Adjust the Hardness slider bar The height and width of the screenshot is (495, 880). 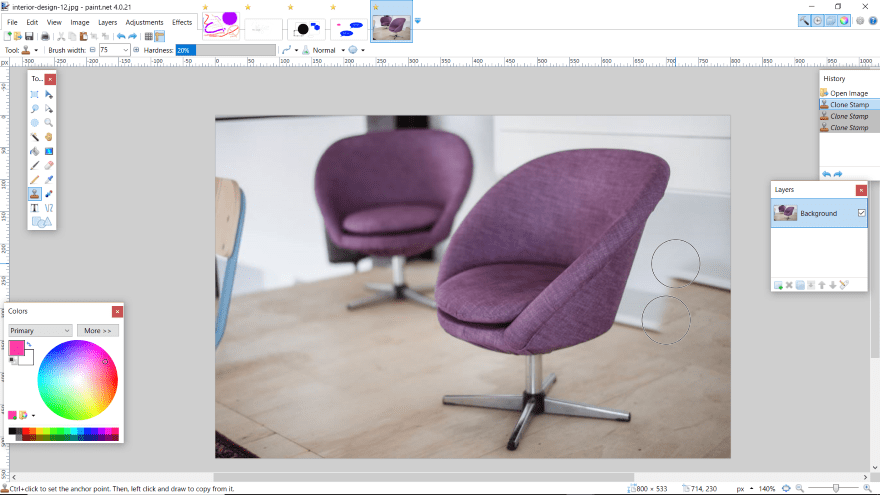(x=225, y=50)
